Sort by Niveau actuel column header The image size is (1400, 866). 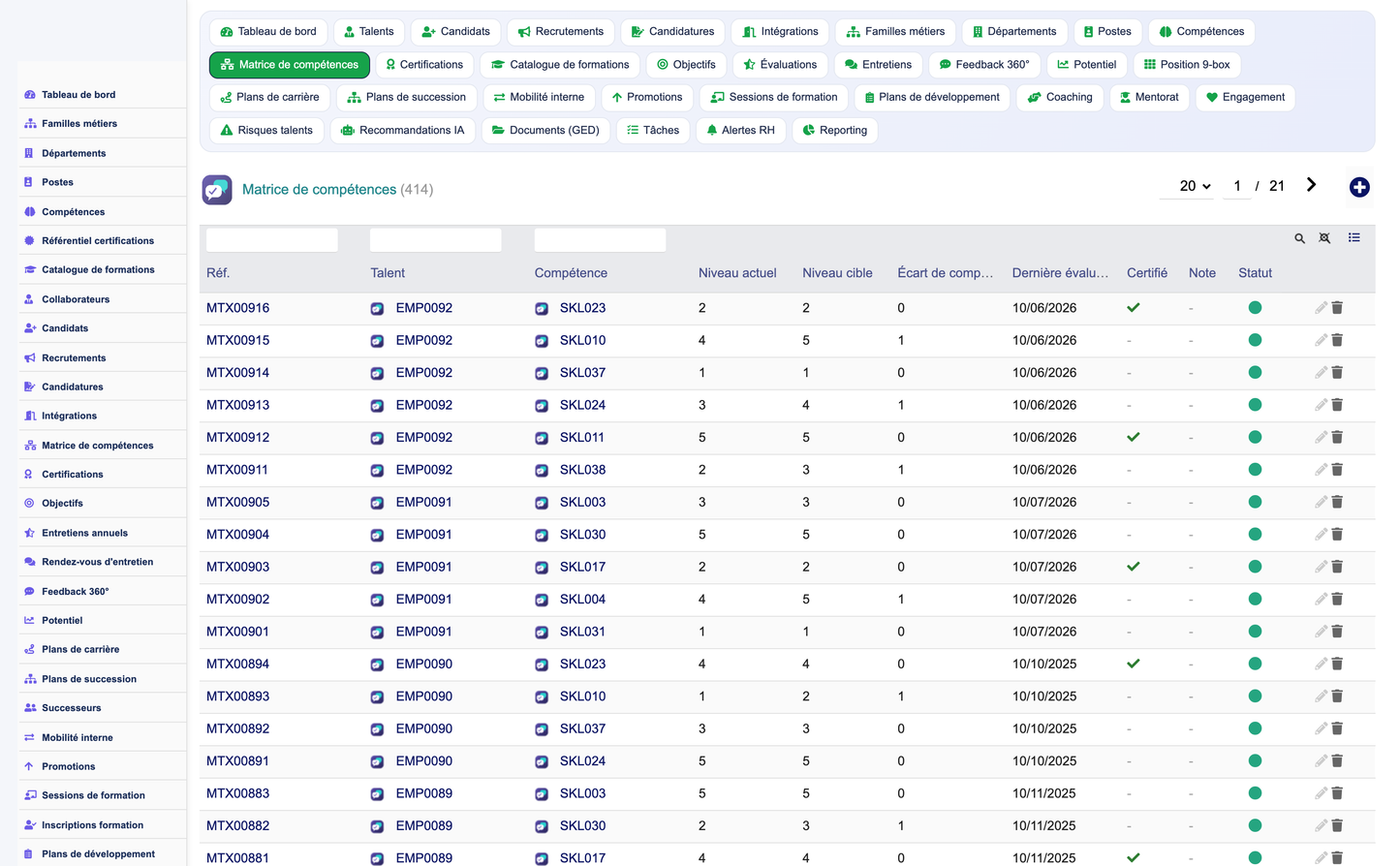(x=737, y=273)
